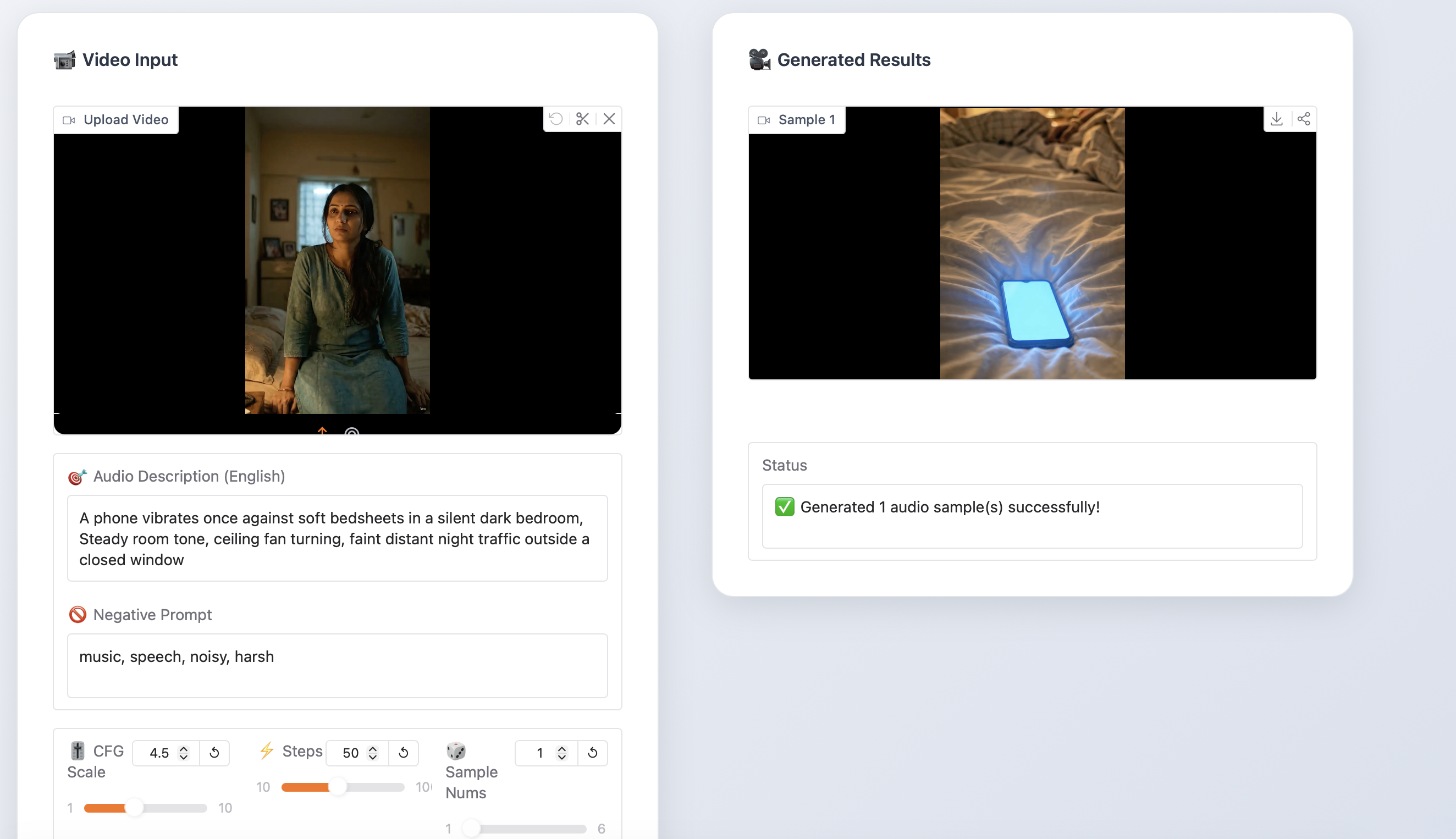Viewport: 1456px width, 839px height.
Task: Open the scissors trim tool for the video
Action: click(x=582, y=119)
